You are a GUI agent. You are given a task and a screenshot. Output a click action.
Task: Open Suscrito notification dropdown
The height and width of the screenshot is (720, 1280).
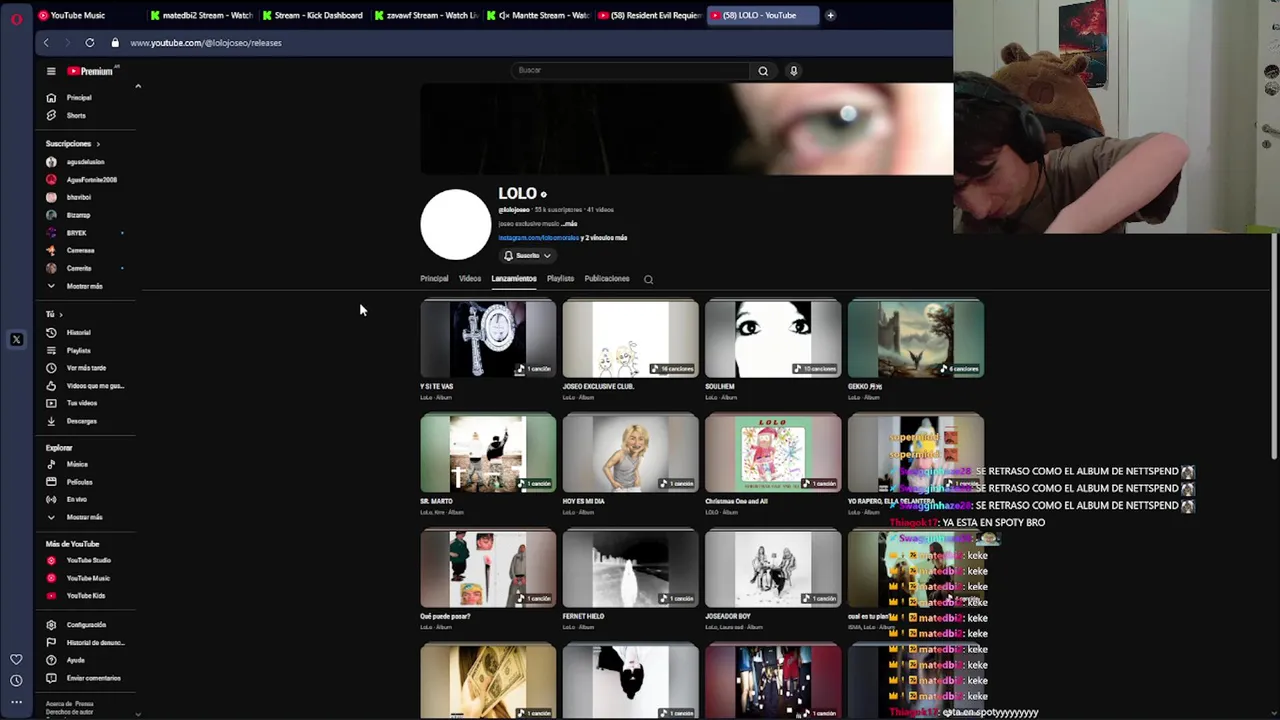point(527,256)
